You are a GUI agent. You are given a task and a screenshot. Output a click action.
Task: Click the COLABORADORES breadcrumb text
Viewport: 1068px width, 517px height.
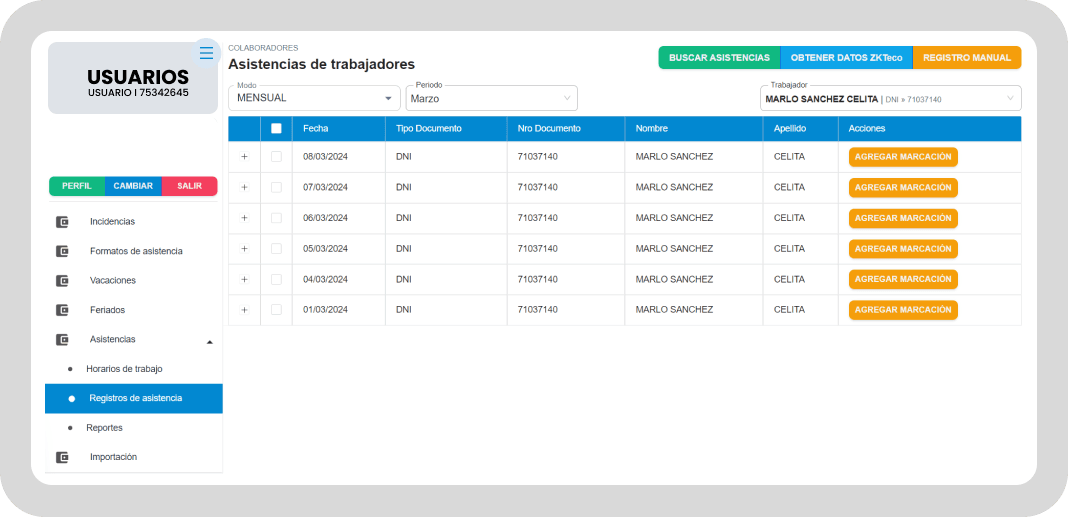pyautogui.click(x=263, y=48)
